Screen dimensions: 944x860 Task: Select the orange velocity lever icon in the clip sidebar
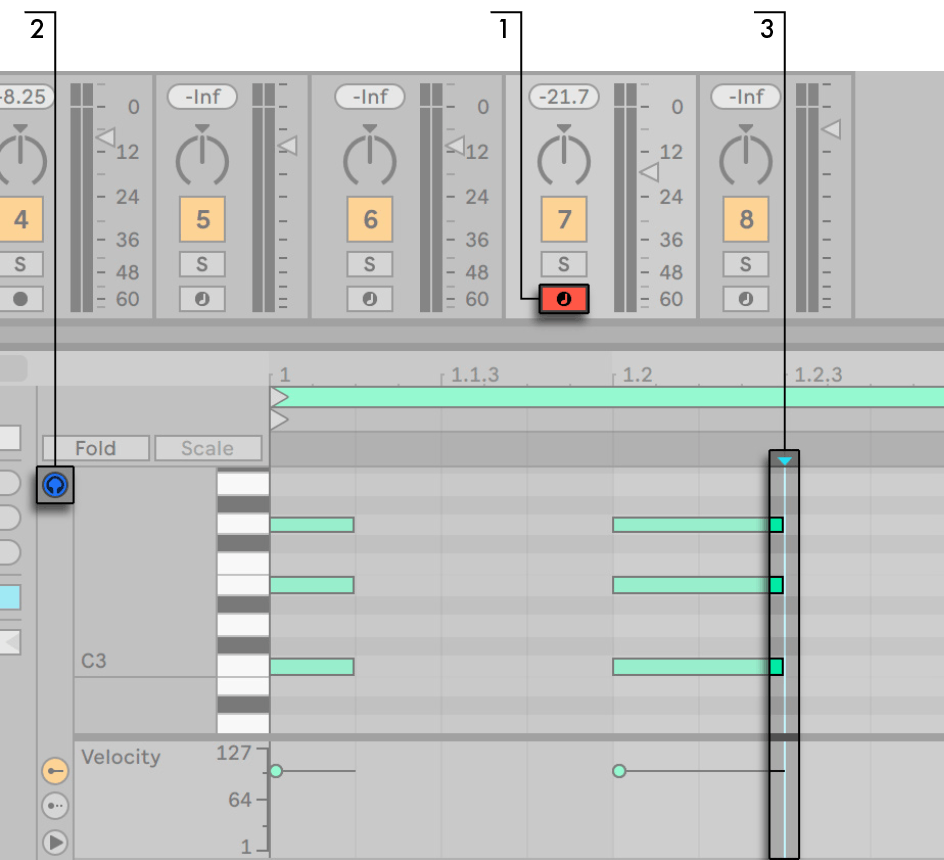click(55, 771)
